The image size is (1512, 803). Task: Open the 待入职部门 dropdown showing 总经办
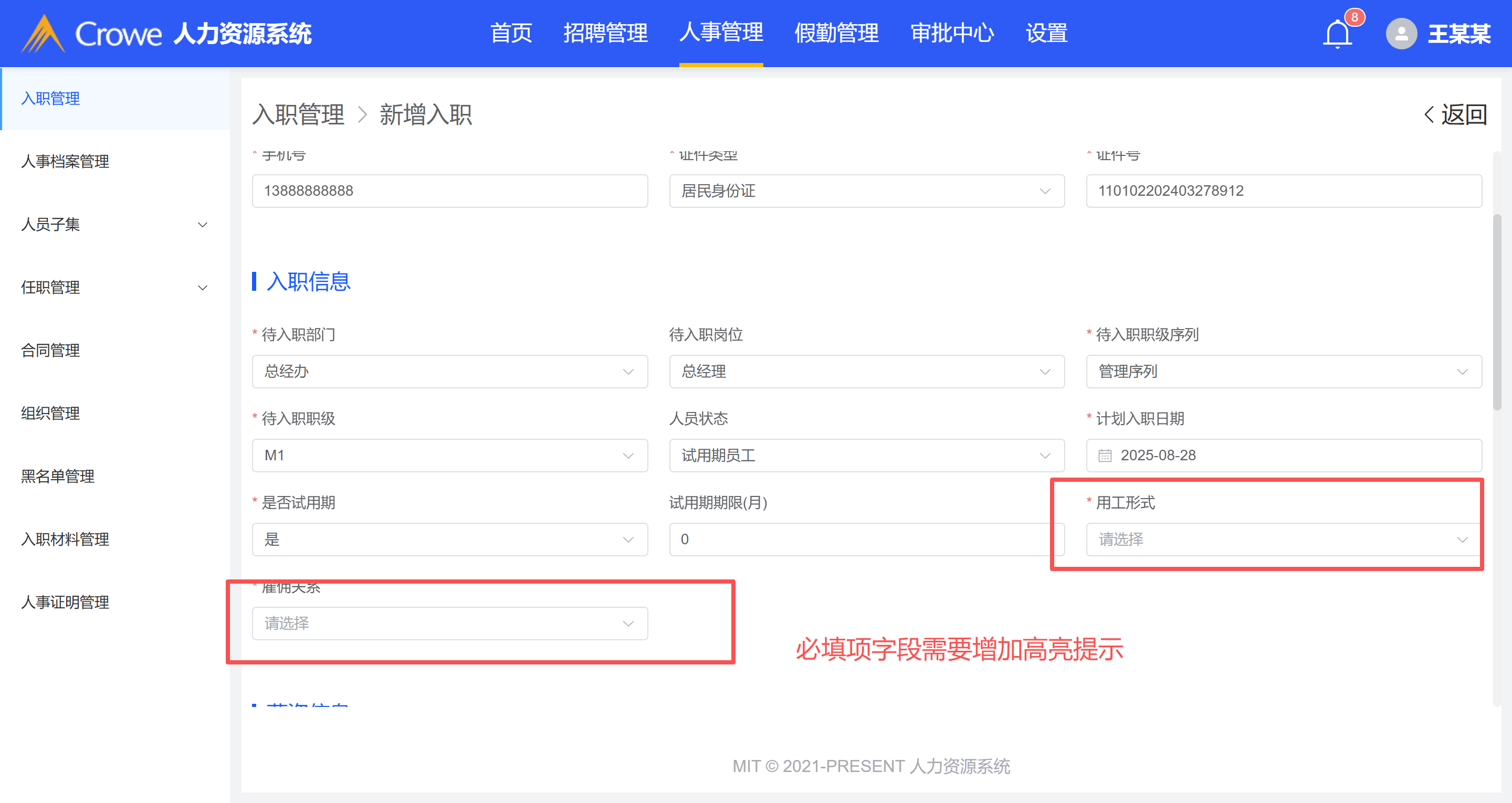(449, 372)
